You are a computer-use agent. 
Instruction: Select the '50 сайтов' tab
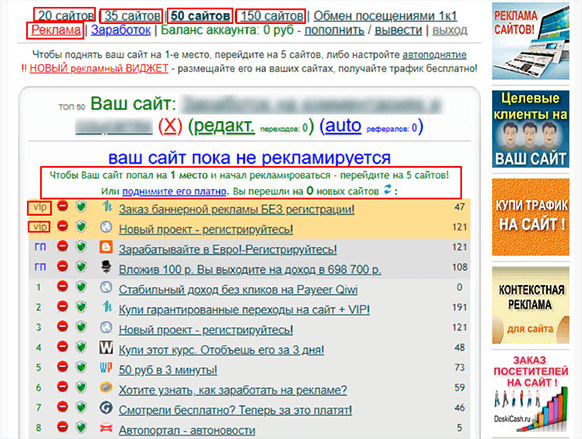click(x=200, y=16)
